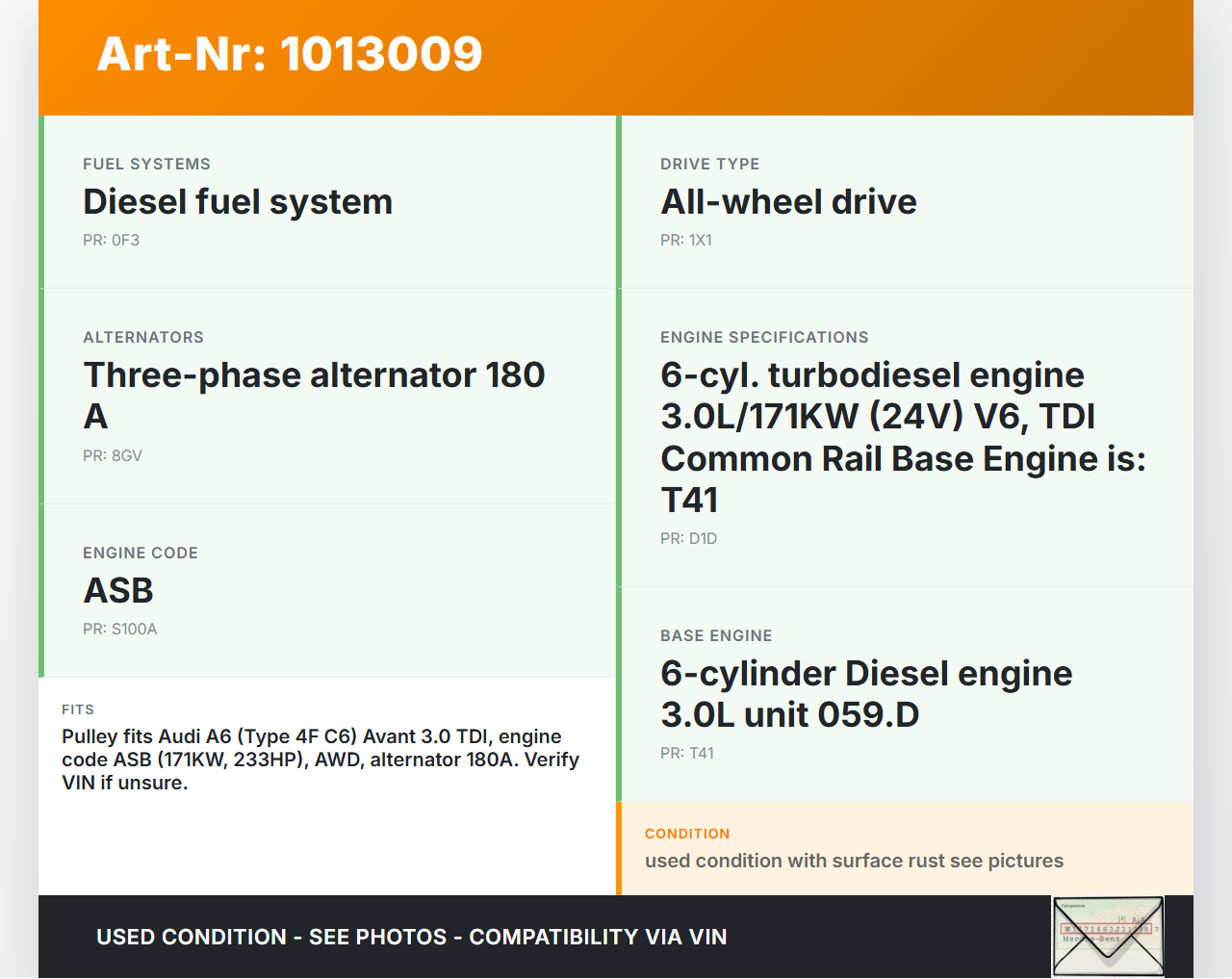The image size is (1232, 979).
Task: Click the VIN envelope icon in footer
Action: tap(1108, 937)
